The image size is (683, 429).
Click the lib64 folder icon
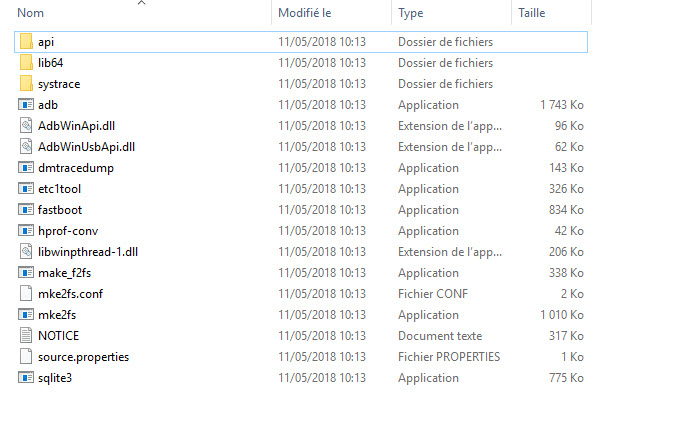pyautogui.click(x=27, y=63)
